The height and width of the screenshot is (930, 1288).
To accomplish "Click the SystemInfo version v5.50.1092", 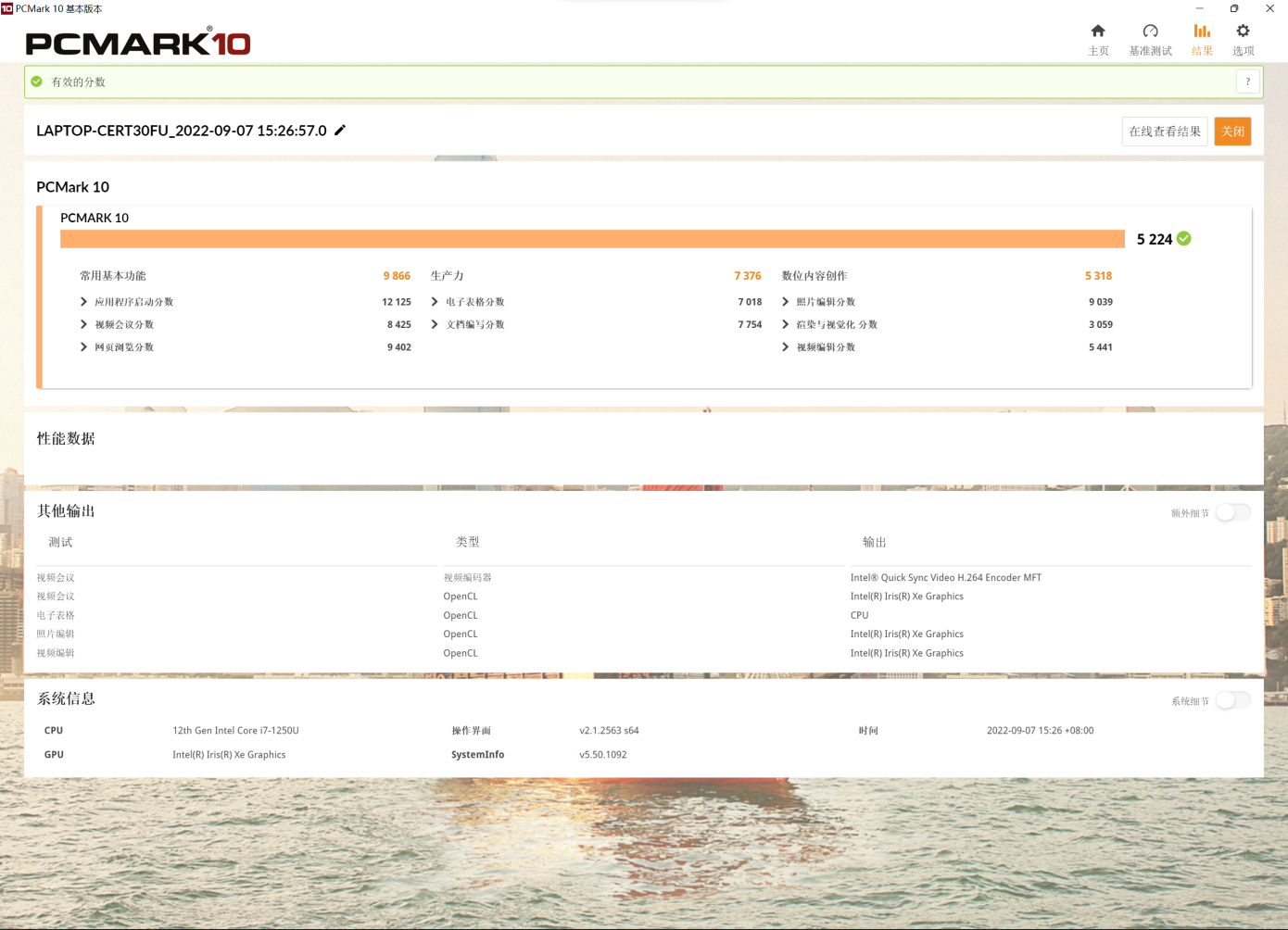I will click(x=603, y=755).
